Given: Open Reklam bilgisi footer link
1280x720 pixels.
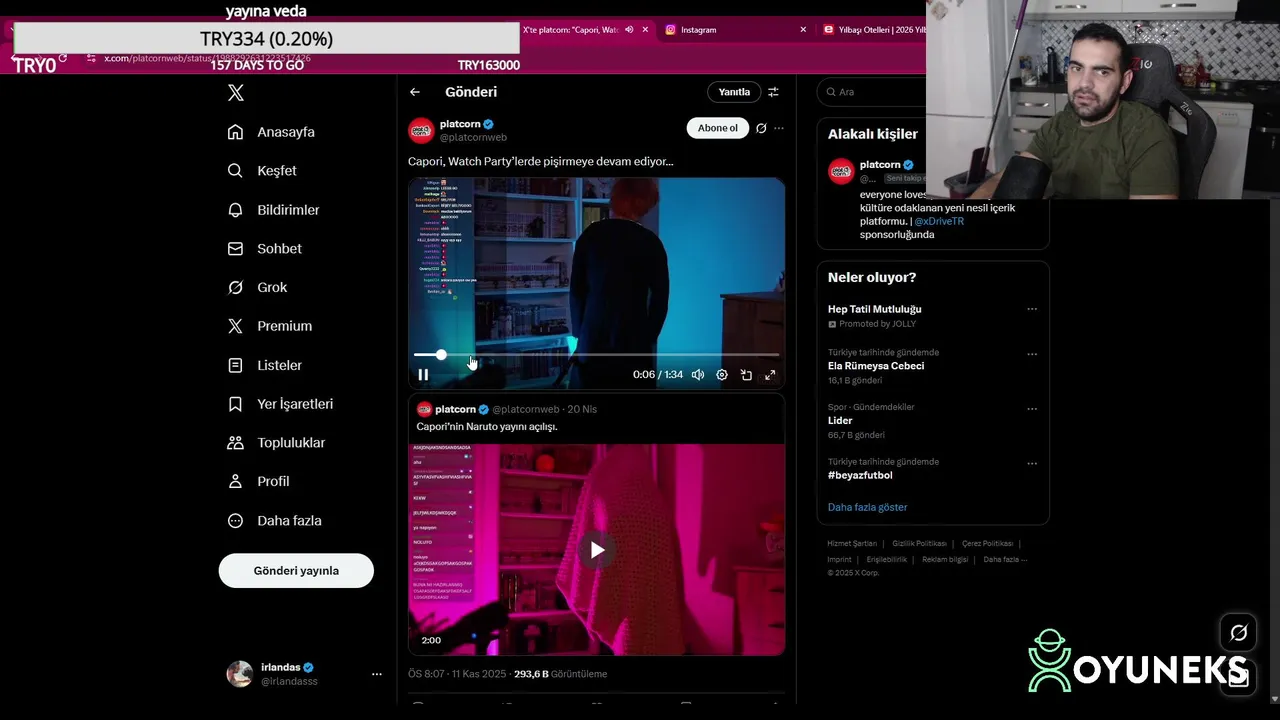Looking at the screenshot, I should pyautogui.click(x=945, y=560).
